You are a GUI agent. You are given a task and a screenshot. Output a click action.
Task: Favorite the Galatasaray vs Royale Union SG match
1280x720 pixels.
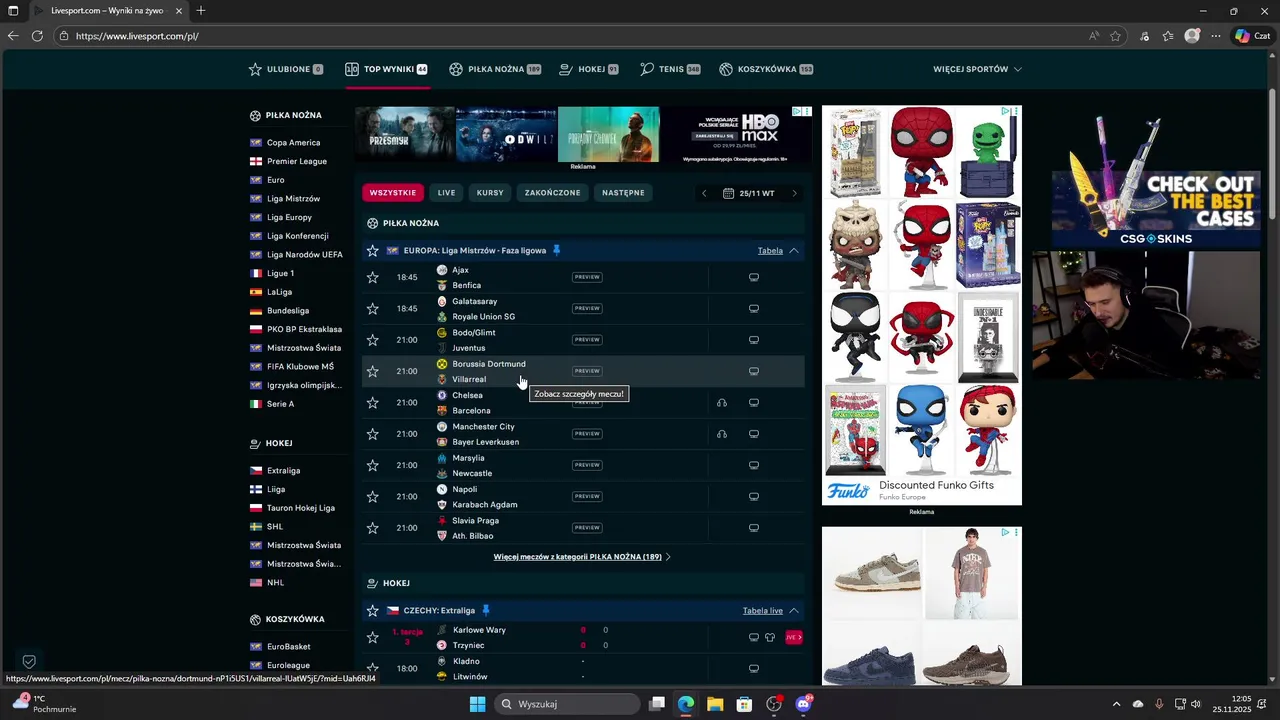point(373,309)
